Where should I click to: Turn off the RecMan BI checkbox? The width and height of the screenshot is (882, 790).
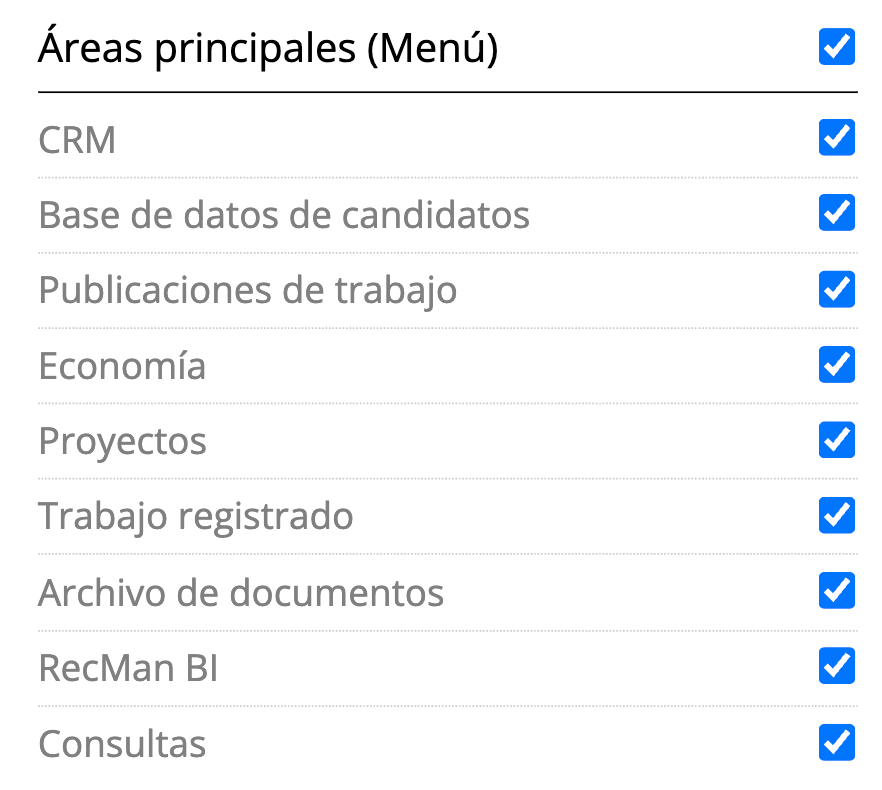pyautogui.click(x=836, y=666)
